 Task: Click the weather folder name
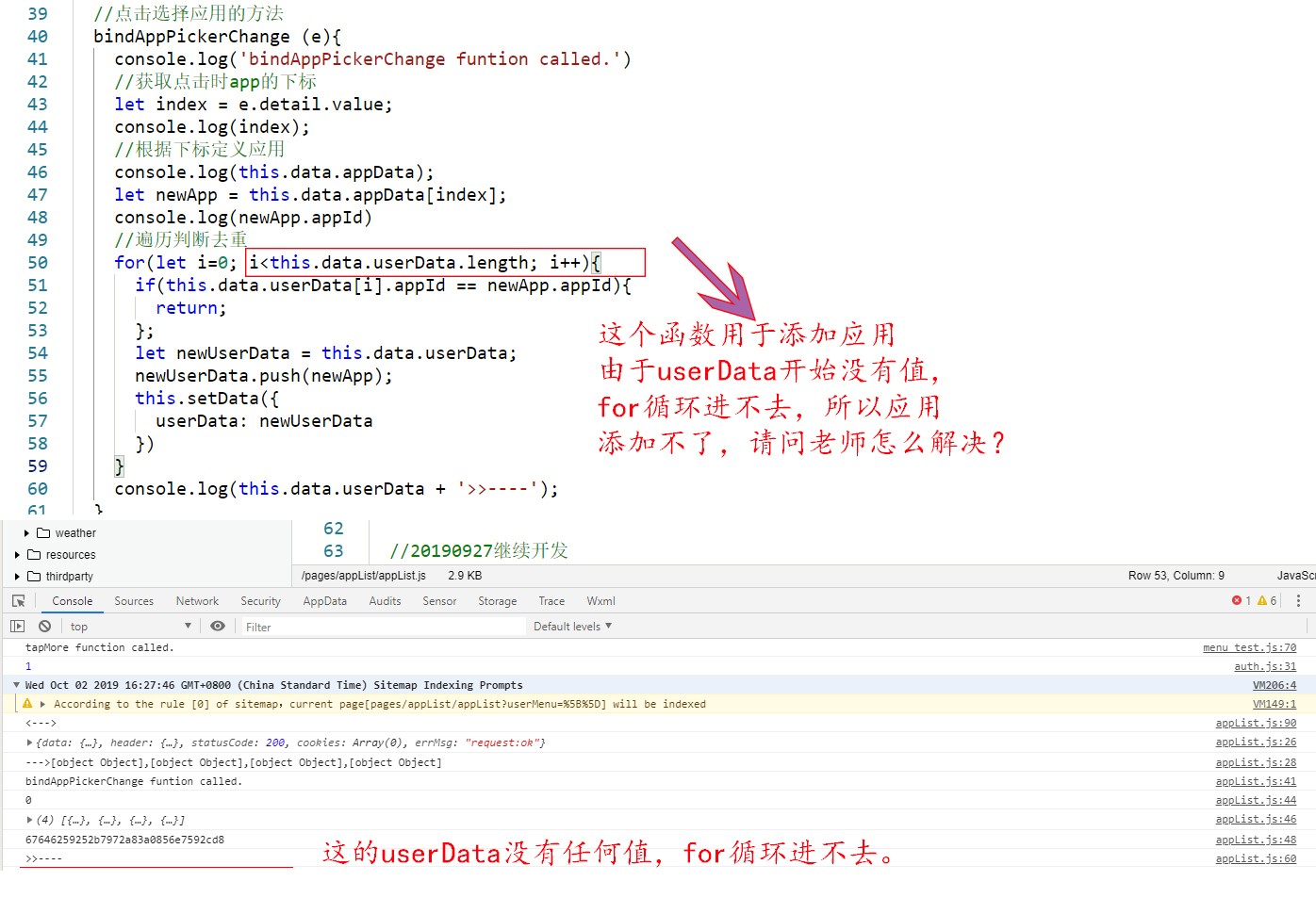[75, 532]
